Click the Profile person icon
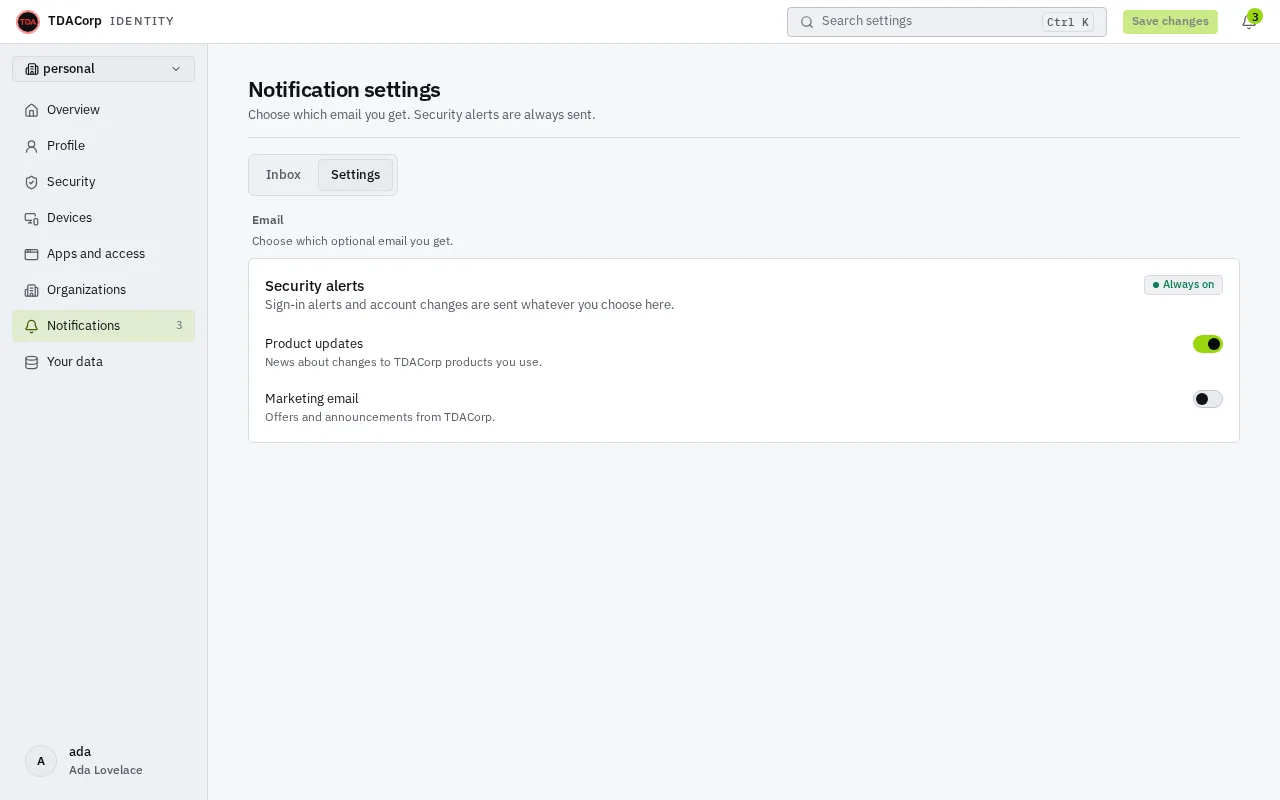The height and width of the screenshot is (800, 1280). point(32,146)
